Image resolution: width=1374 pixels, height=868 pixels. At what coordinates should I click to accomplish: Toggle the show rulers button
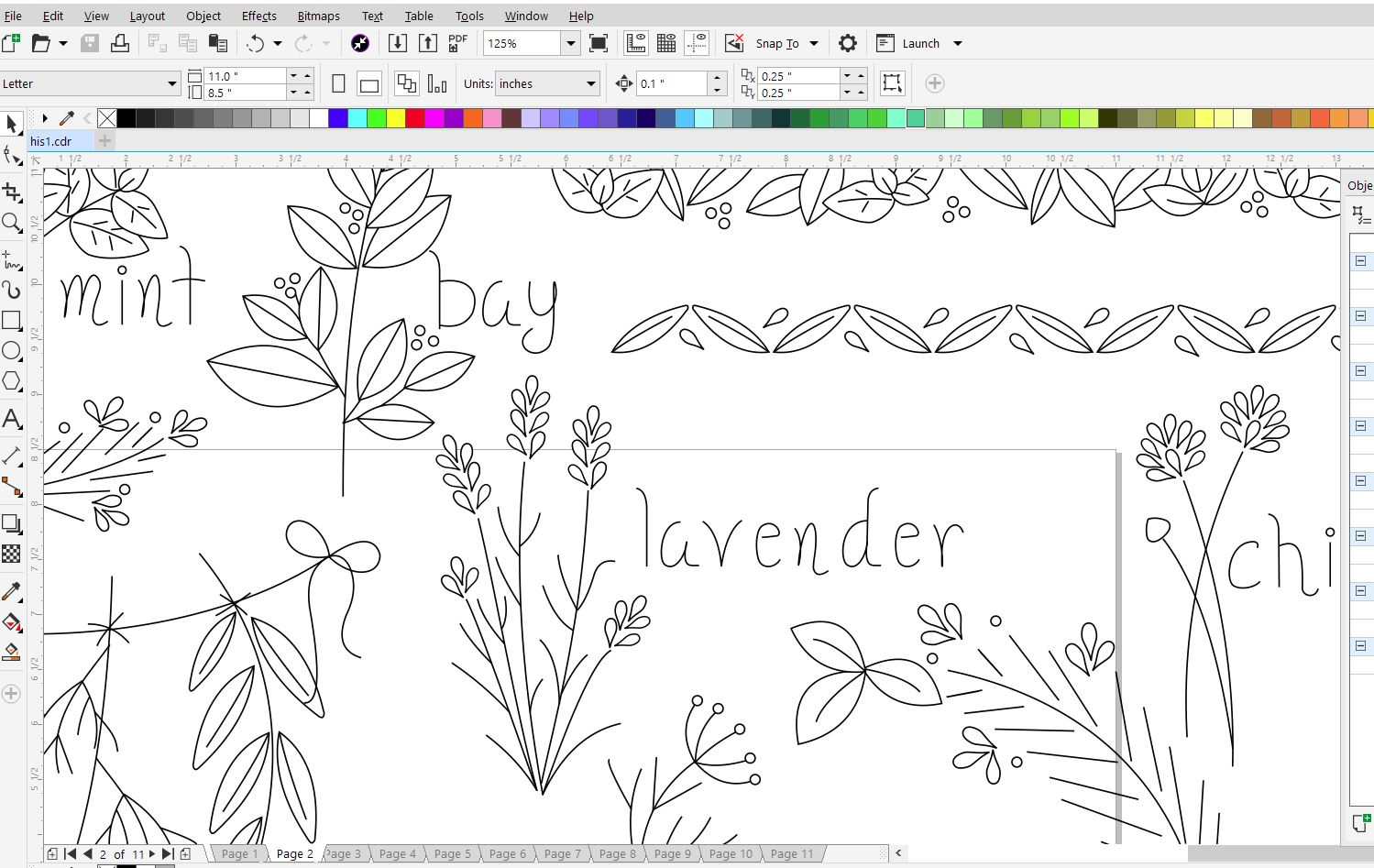pyautogui.click(x=636, y=43)
